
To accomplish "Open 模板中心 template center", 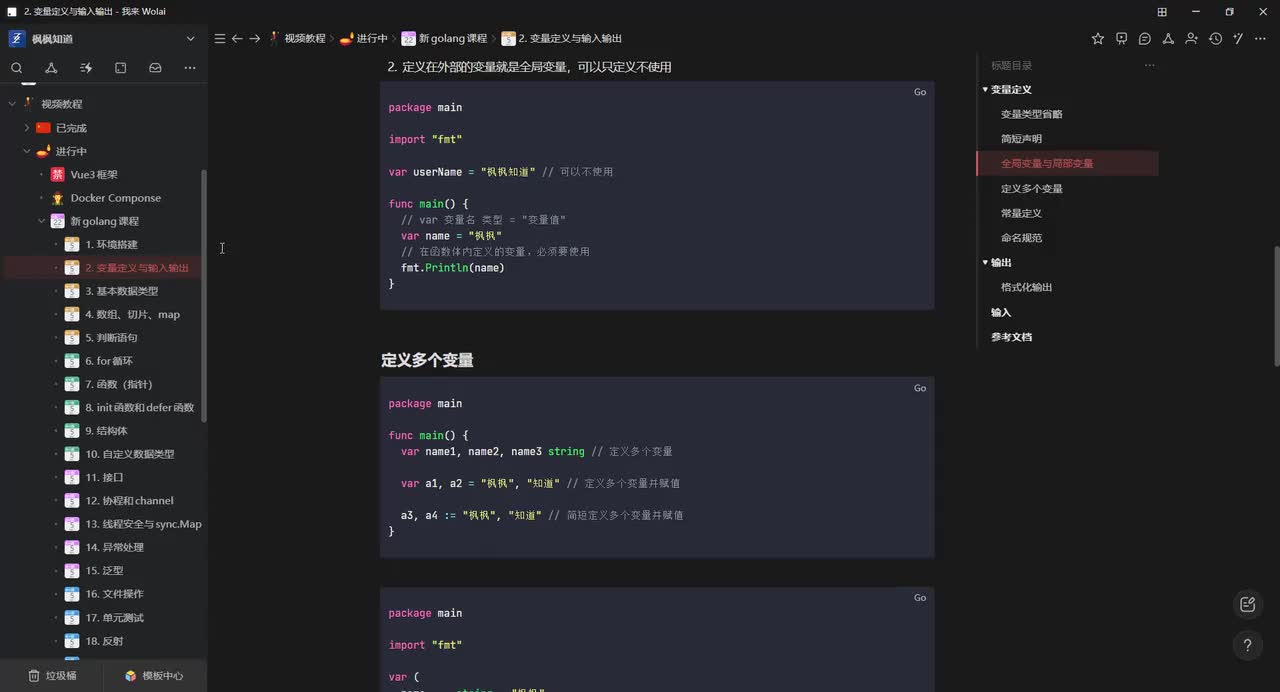I will click(x=154, y=676).
